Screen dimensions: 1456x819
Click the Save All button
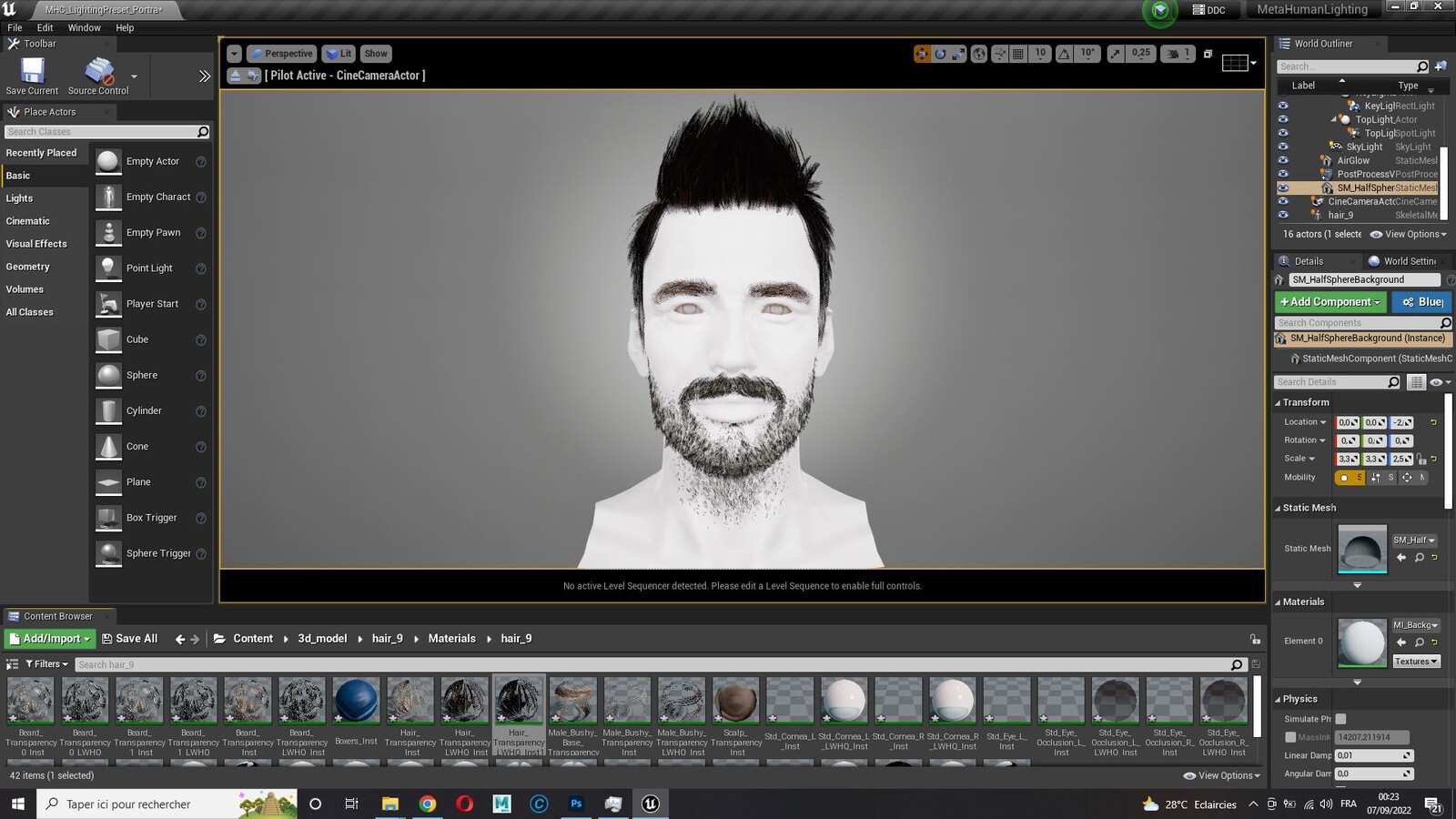(129, 639)
